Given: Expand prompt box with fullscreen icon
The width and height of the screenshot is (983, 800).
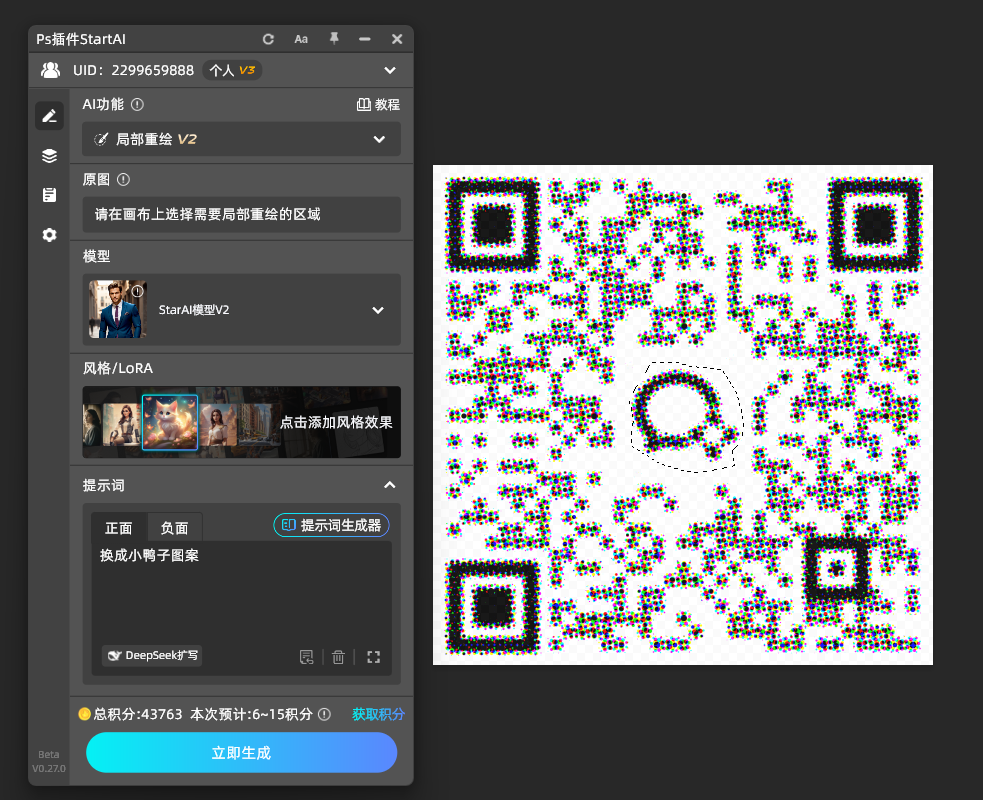Looking at the screenshot, I should click(x=374, y=657).
